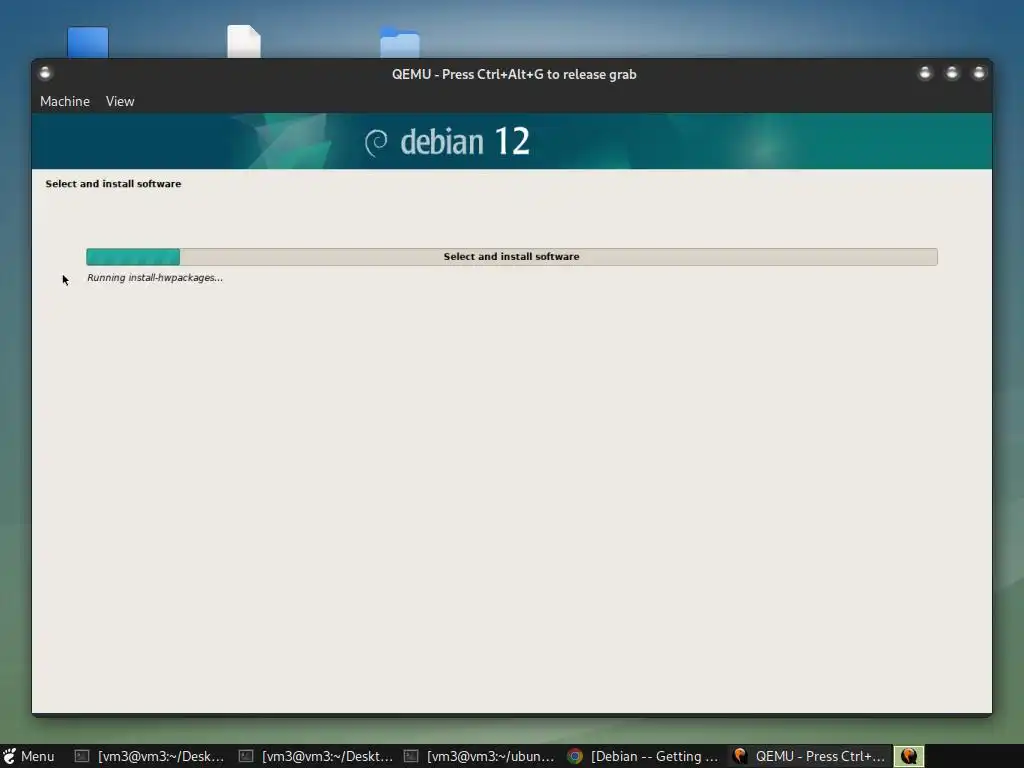The image size is (1024, 768).
Task: Click terminal icon of first taskbar task
Action: click(x=82, y=756)
